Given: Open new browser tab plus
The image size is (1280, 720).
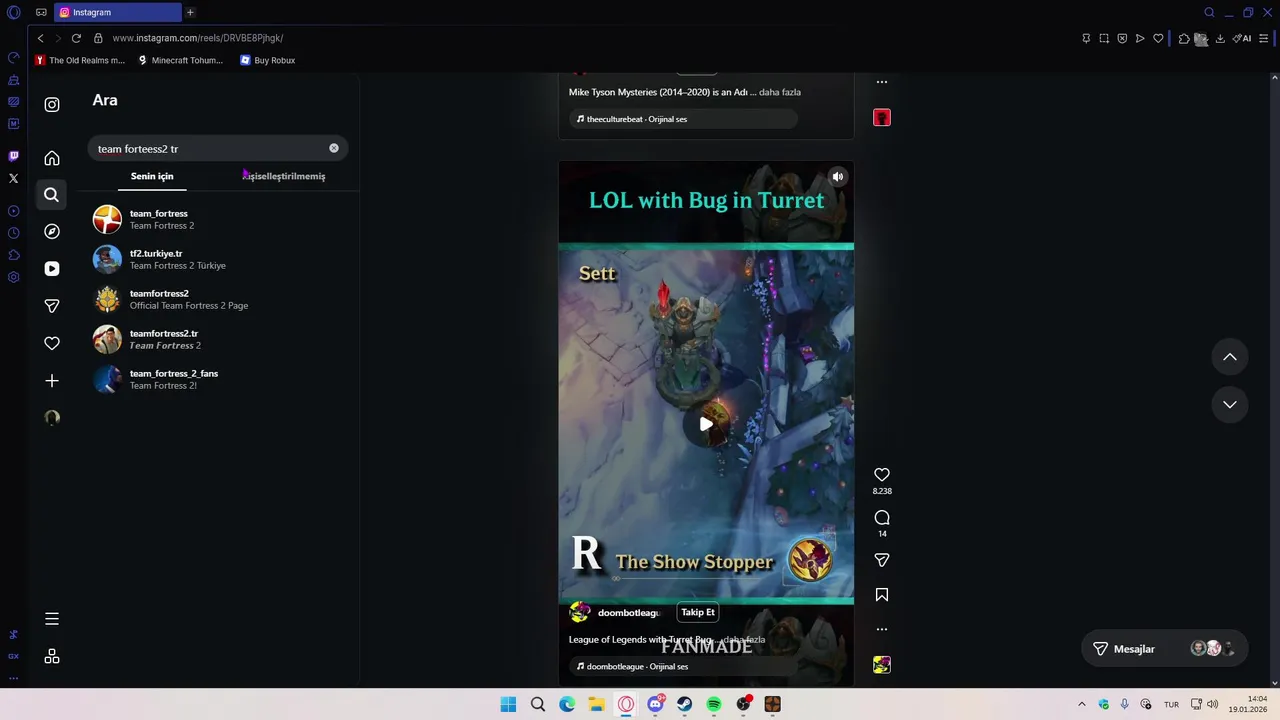Looking at the screenshot, I should coord(190,12).
